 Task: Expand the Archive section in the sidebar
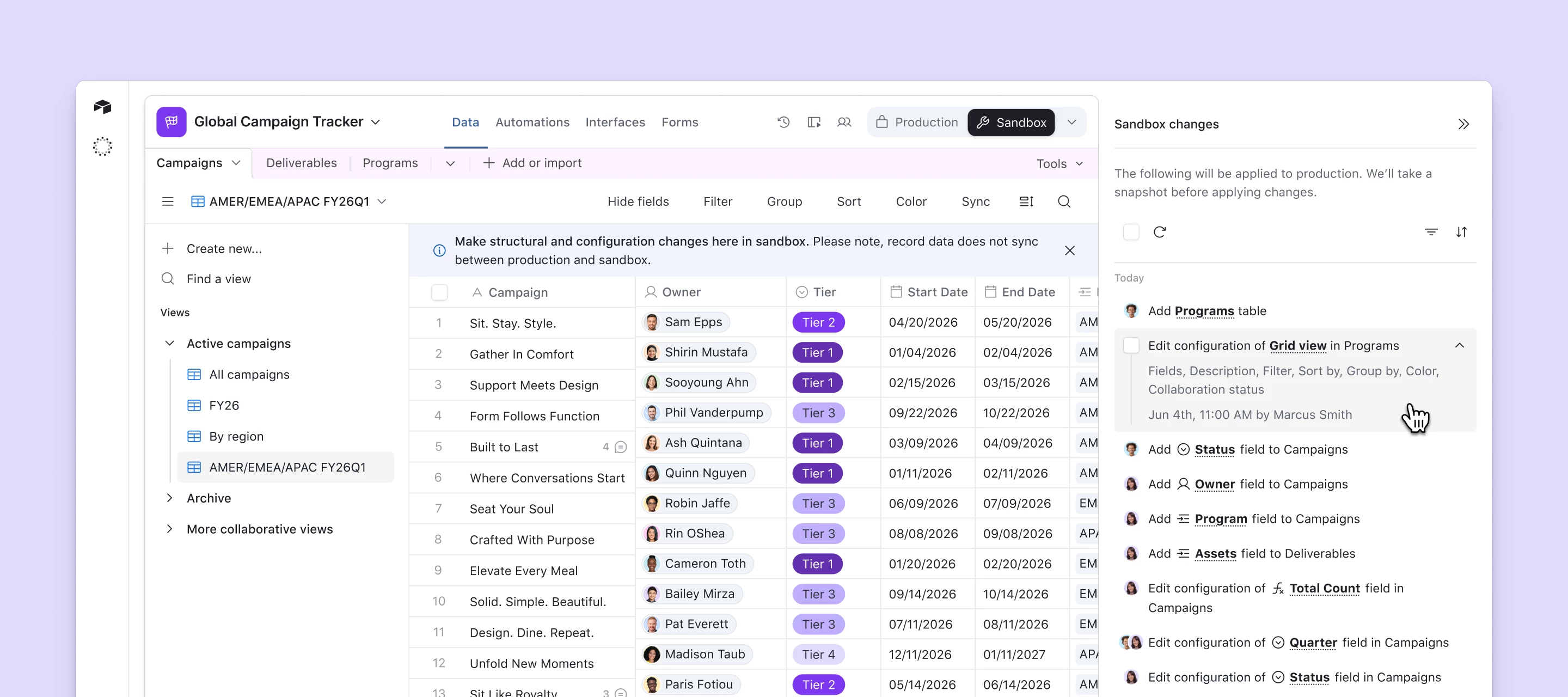169,498
